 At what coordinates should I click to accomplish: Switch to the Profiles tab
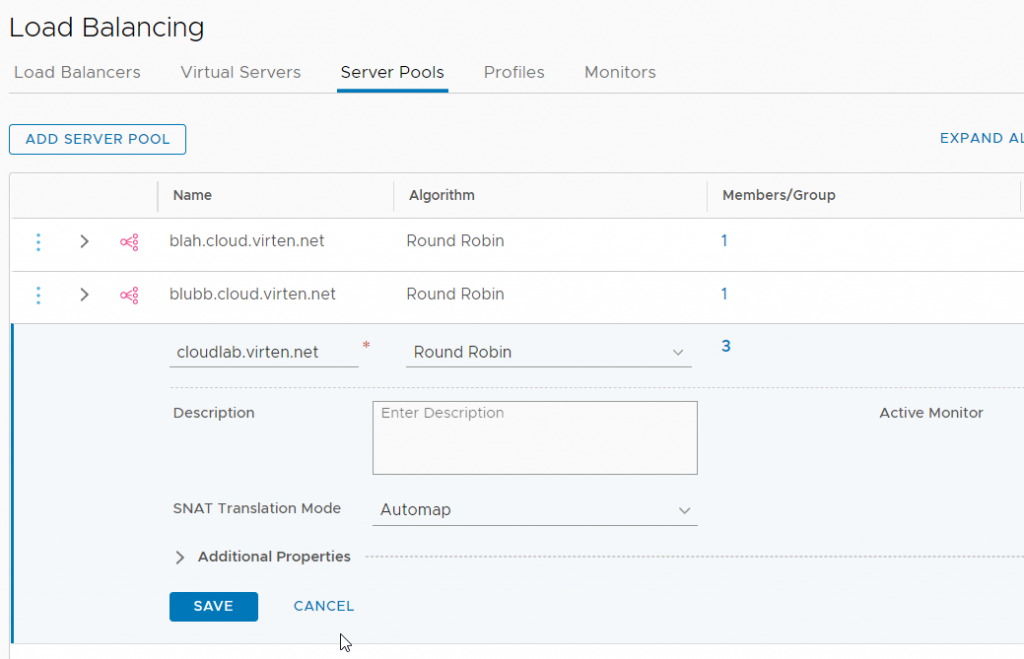pyautogui.click(x=513, y=72)
